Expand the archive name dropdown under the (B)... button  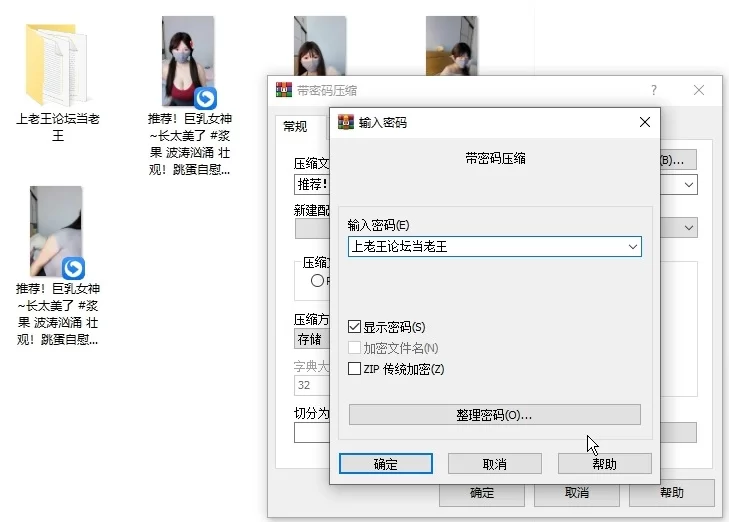(689, 185)
